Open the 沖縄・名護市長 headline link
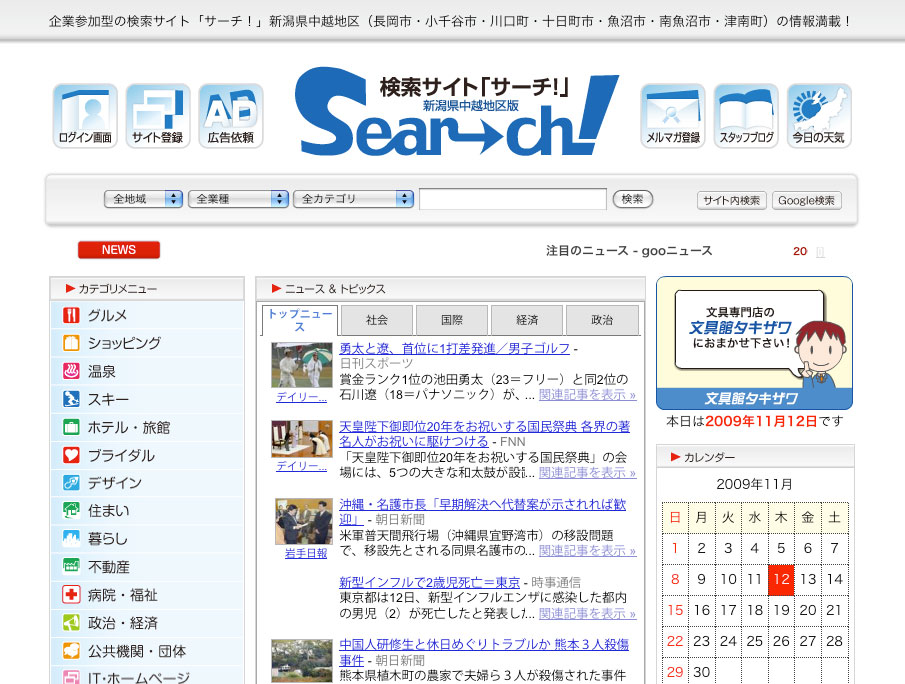Image resolution: width=905 pixels, height=684 pixels. (x=483, y=511)
